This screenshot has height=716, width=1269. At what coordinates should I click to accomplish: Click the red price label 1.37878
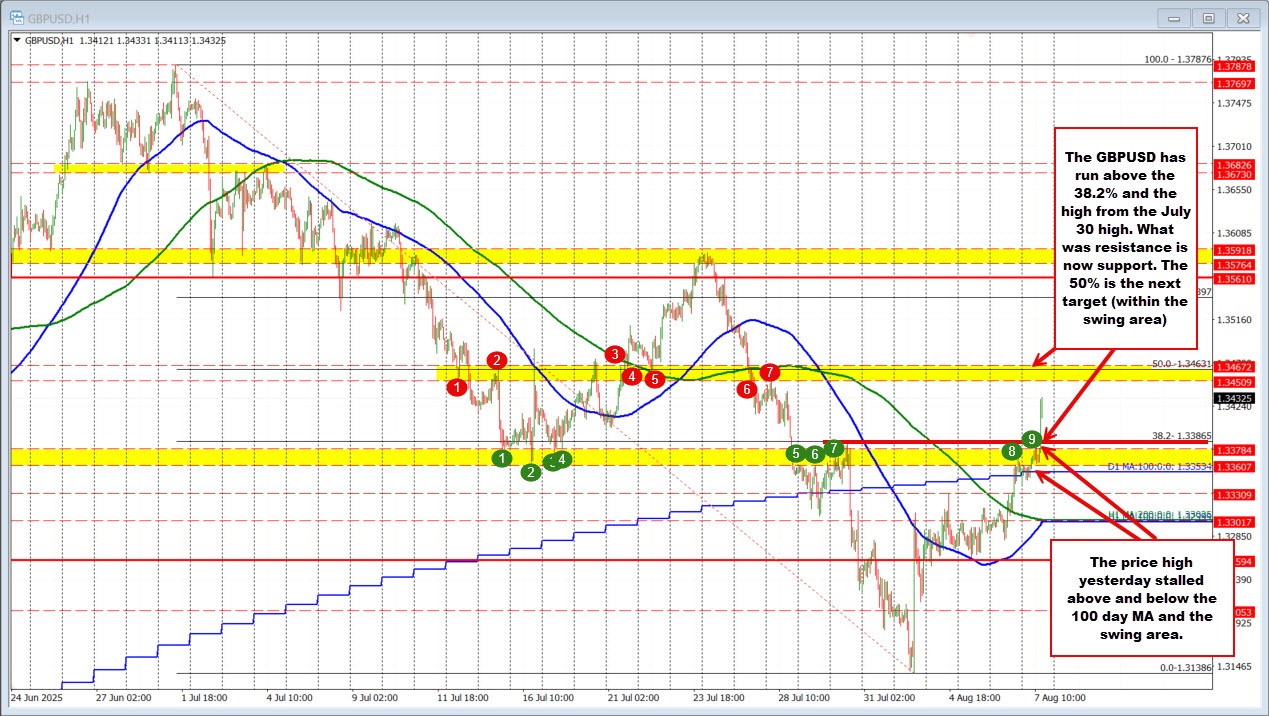1234,68
